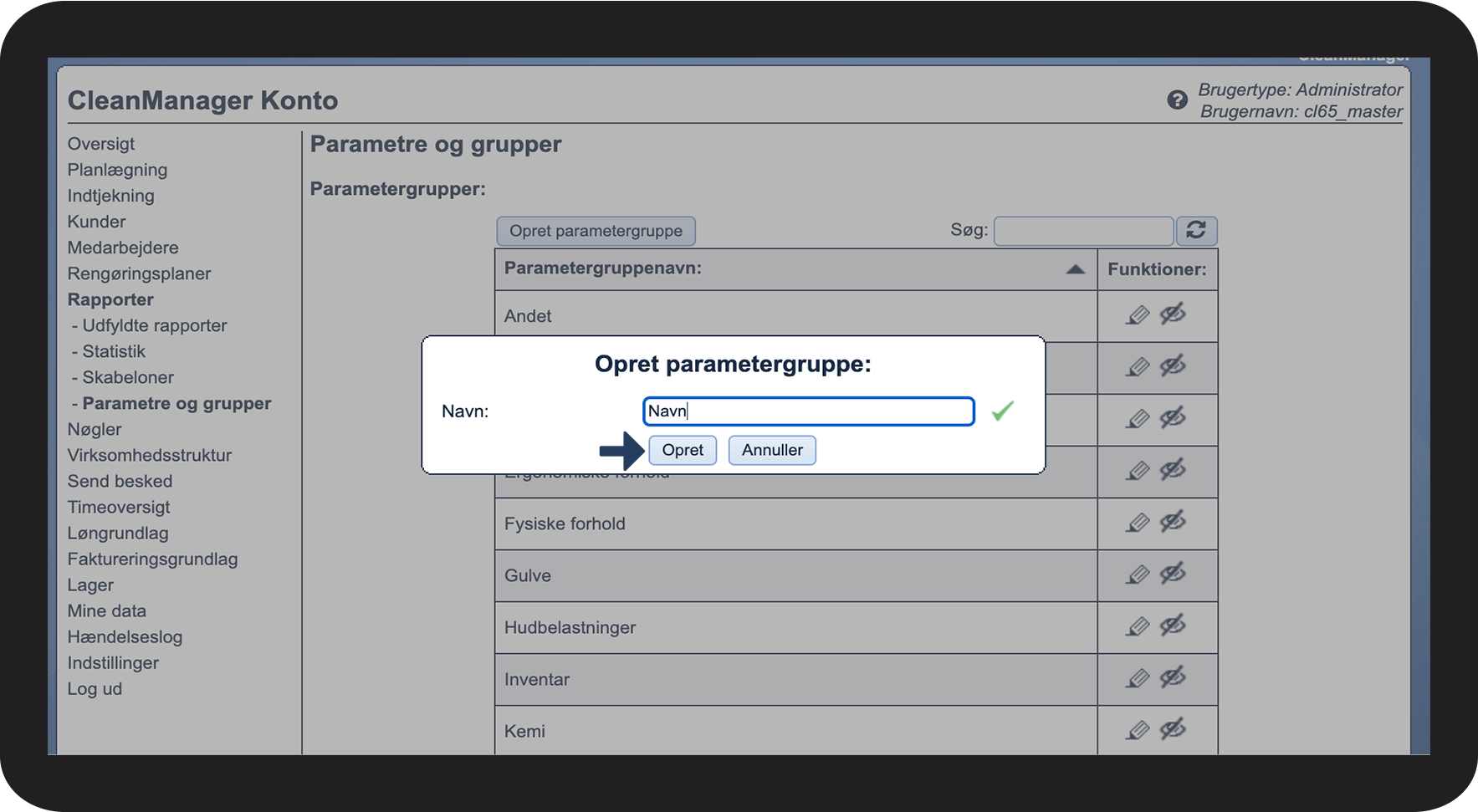Edit the Inventar parameter group
Viewport: 1478px width, 812px height.
[x=1138, y=679]
